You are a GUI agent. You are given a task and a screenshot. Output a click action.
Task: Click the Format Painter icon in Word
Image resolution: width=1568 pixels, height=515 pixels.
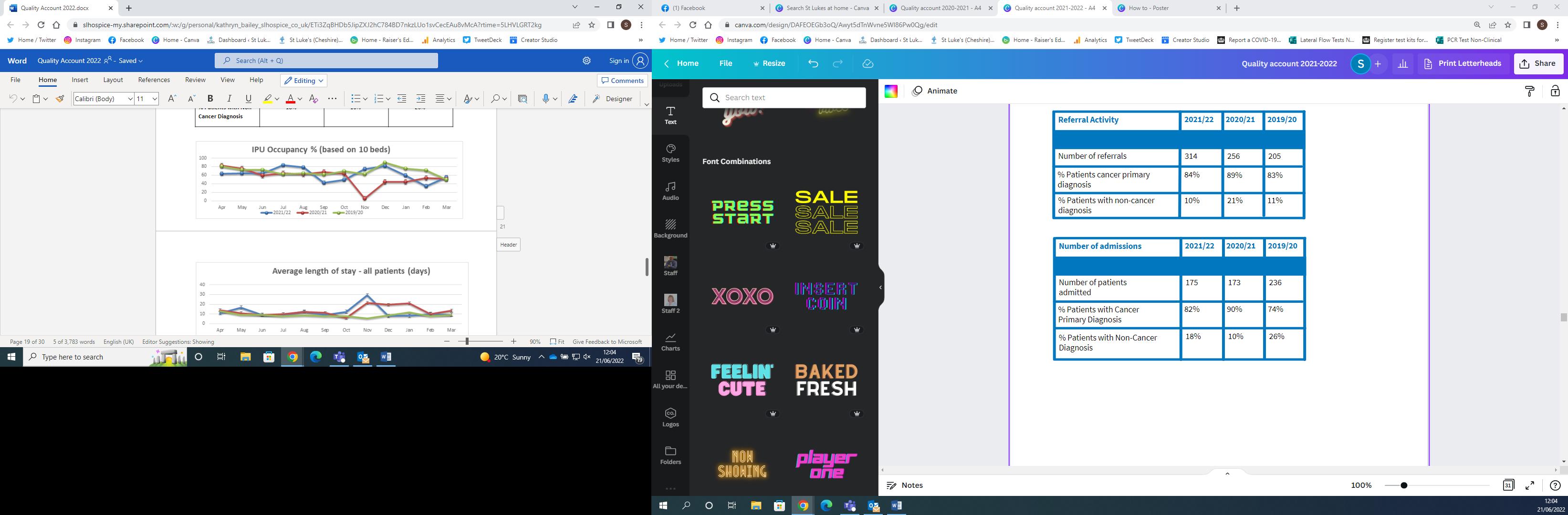(x=60, y=99)
